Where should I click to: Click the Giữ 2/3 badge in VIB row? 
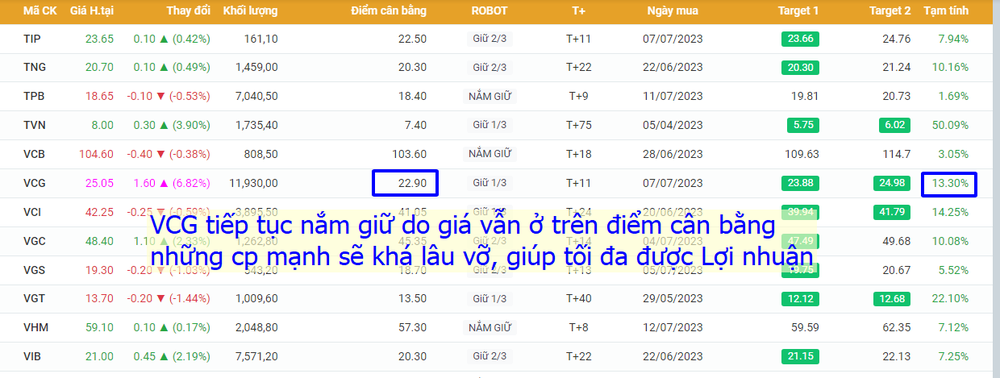[489, 357]
